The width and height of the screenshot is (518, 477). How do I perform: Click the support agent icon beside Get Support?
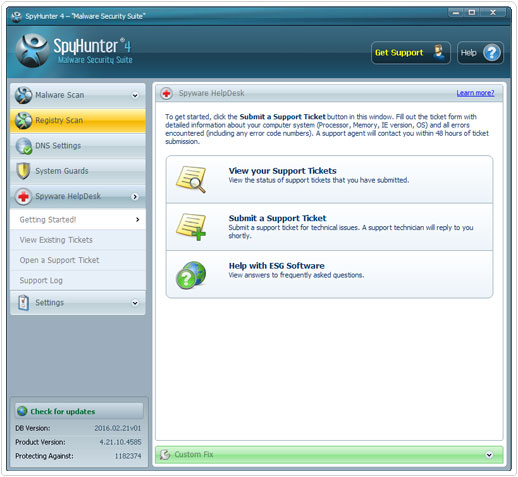point(439,52)
